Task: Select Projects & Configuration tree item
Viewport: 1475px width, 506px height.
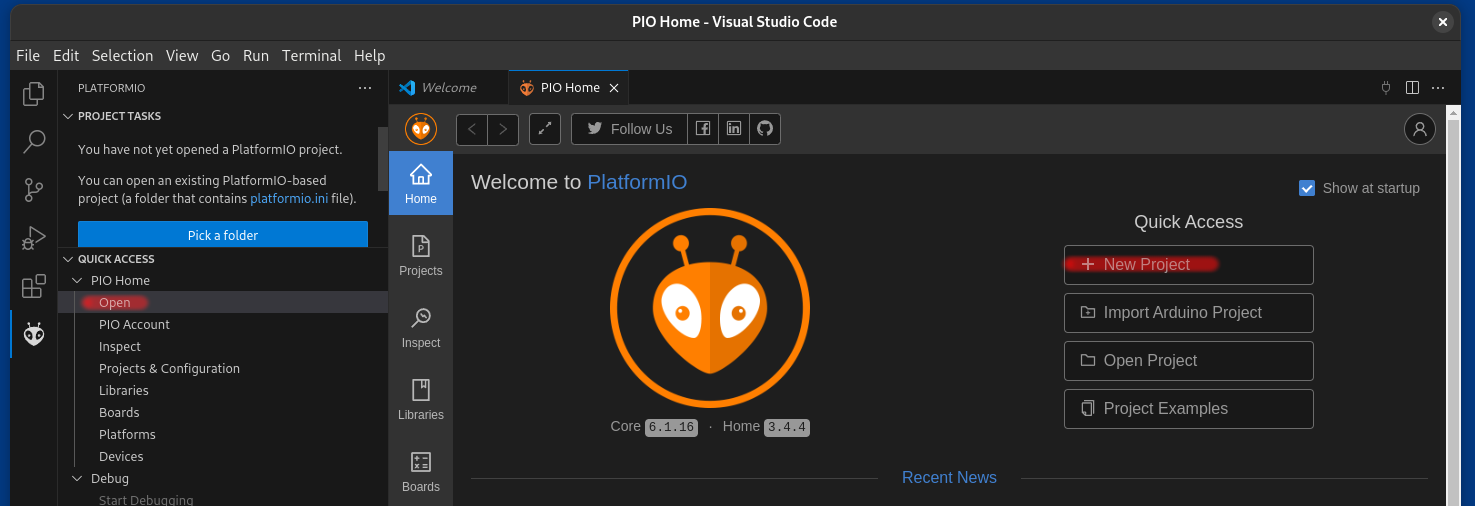Action: point(169,369)
